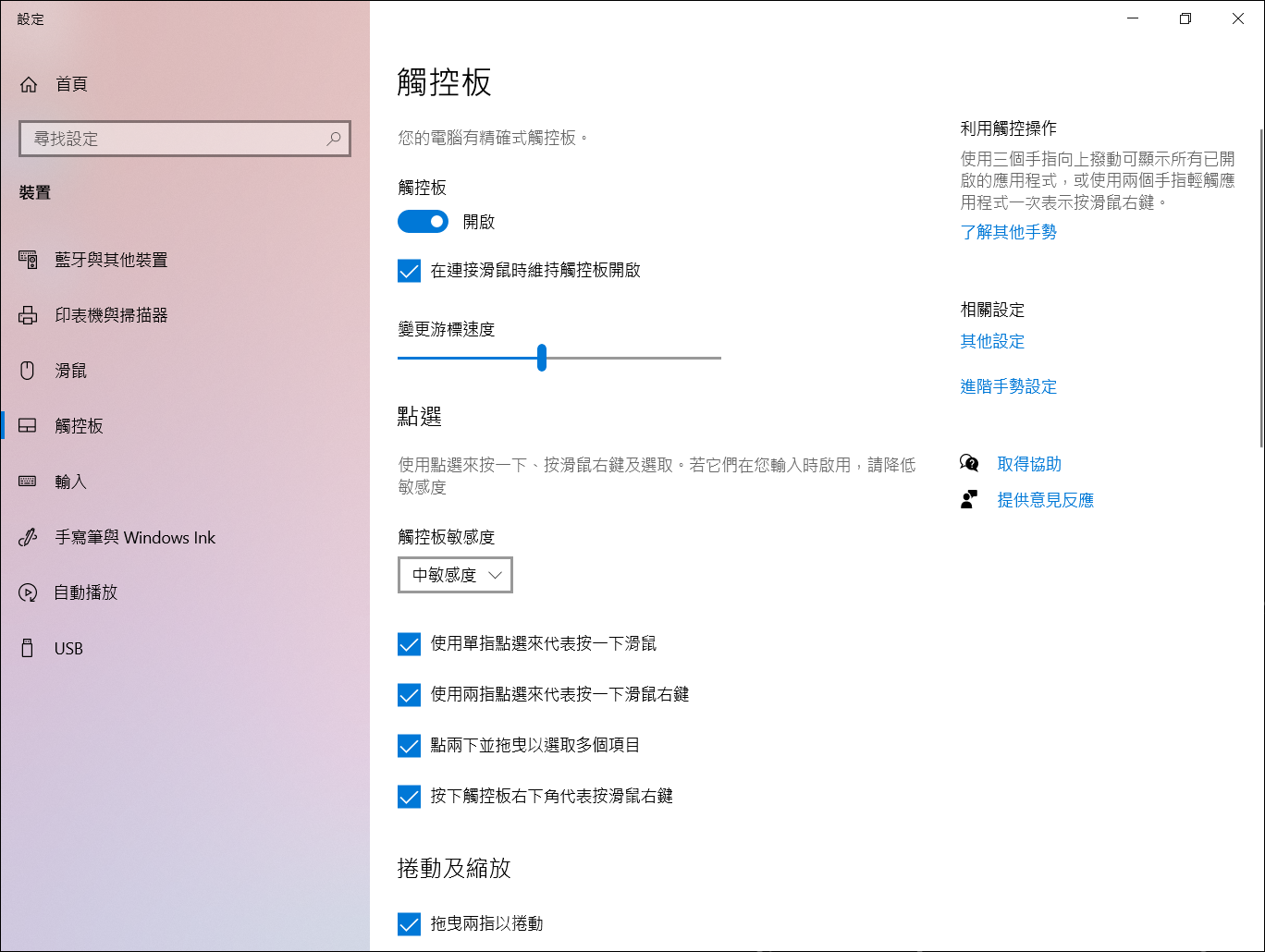Click the help chat icon beside 取得協助
Viewport: 1265px width, 952px height.
(969, 463)
